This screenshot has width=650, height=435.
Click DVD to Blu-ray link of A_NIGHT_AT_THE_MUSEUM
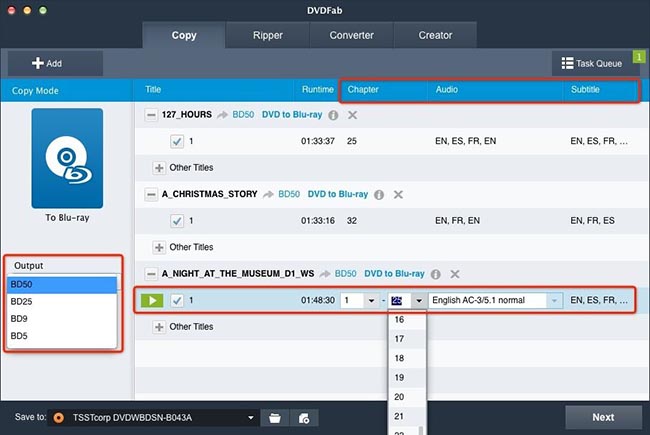pos(394,274)
